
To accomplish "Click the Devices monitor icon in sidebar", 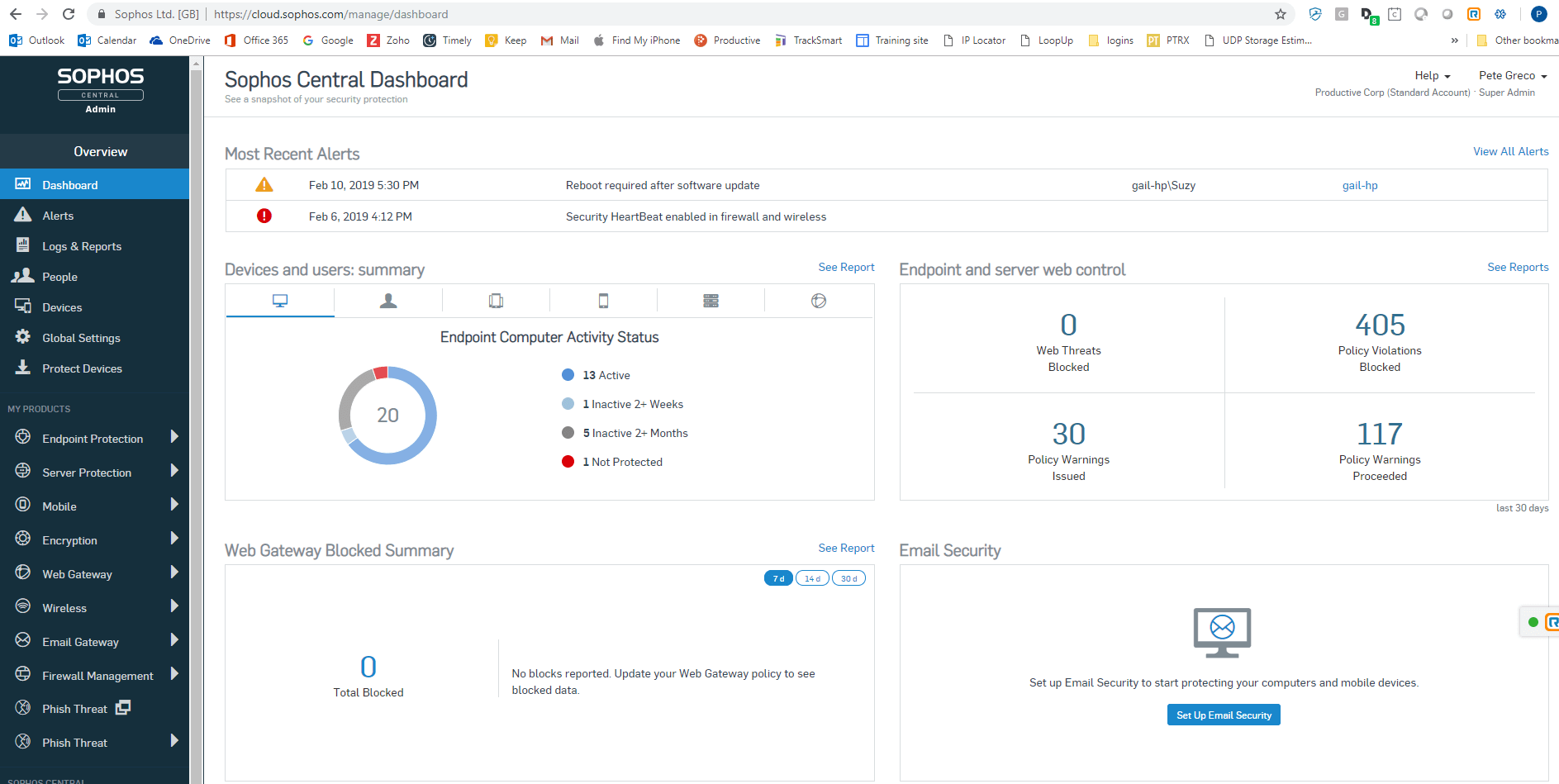I will click(23, 306).
